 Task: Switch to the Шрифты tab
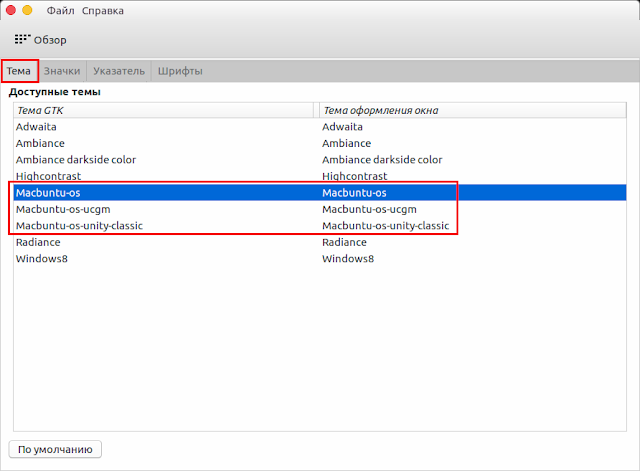click(x=180, y=71)
